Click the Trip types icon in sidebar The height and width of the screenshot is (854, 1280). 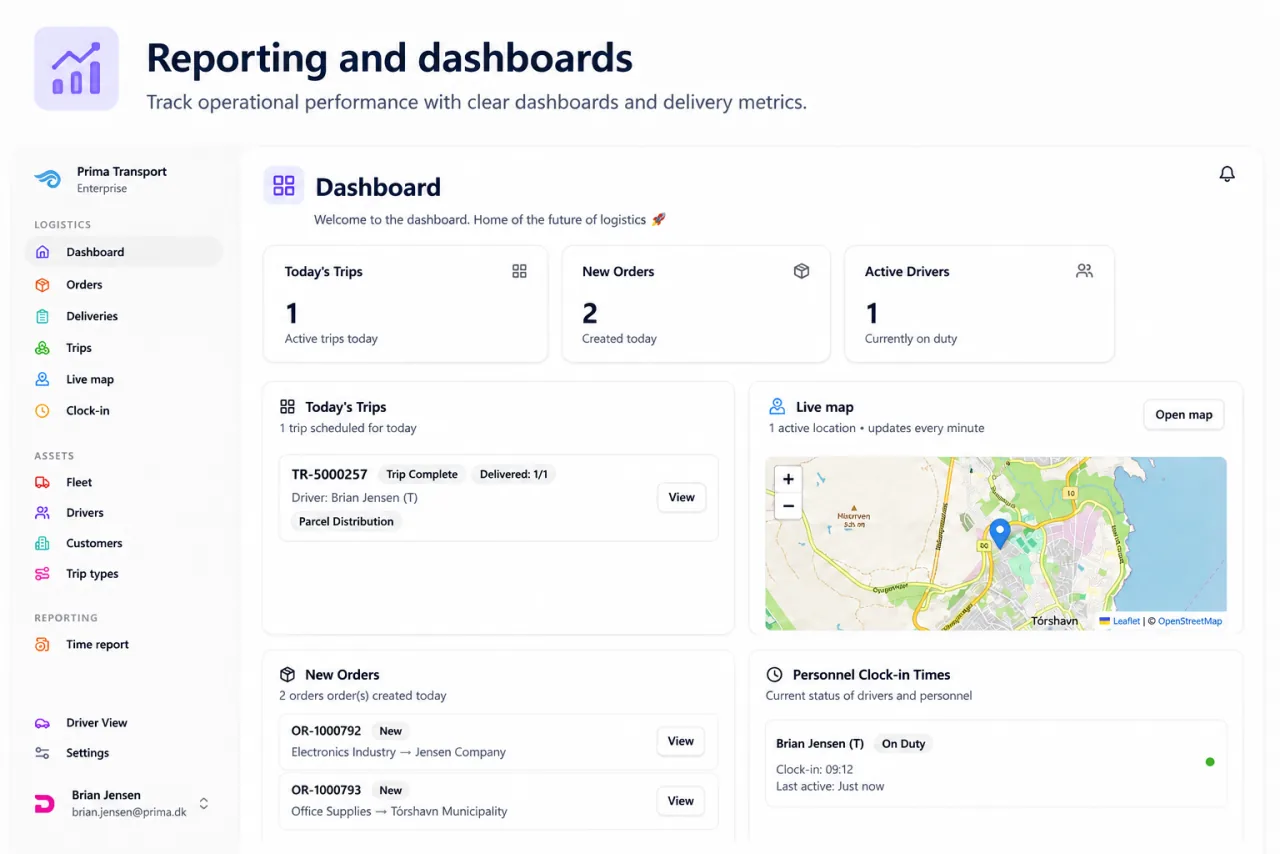point(42,574)
